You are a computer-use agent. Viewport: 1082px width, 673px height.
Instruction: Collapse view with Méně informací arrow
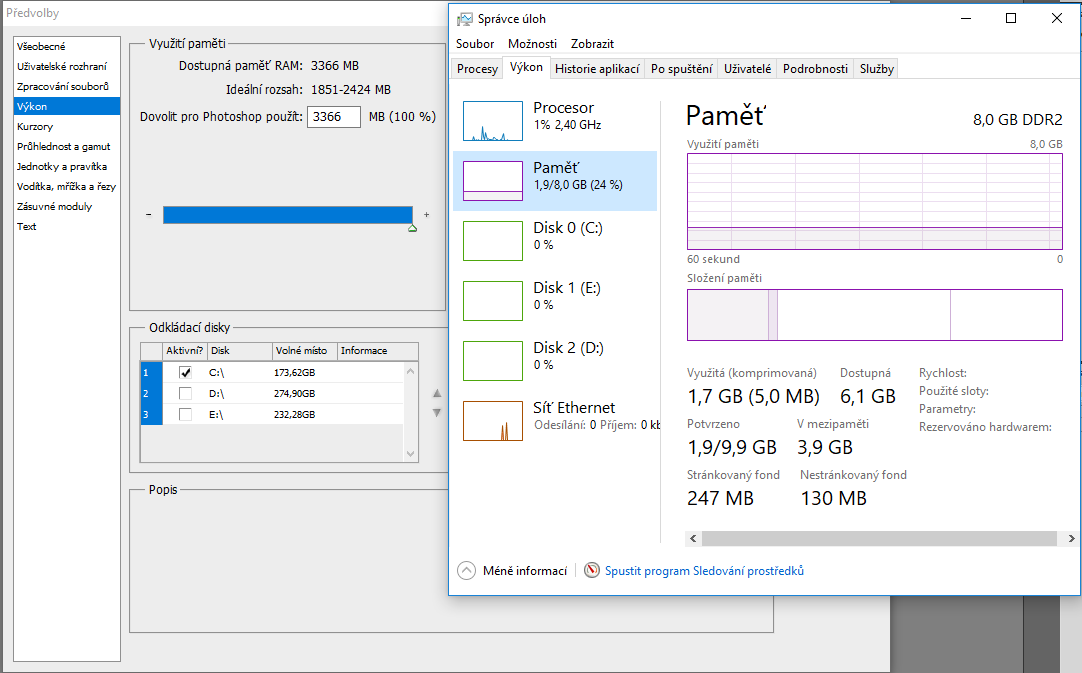point(466,571)
